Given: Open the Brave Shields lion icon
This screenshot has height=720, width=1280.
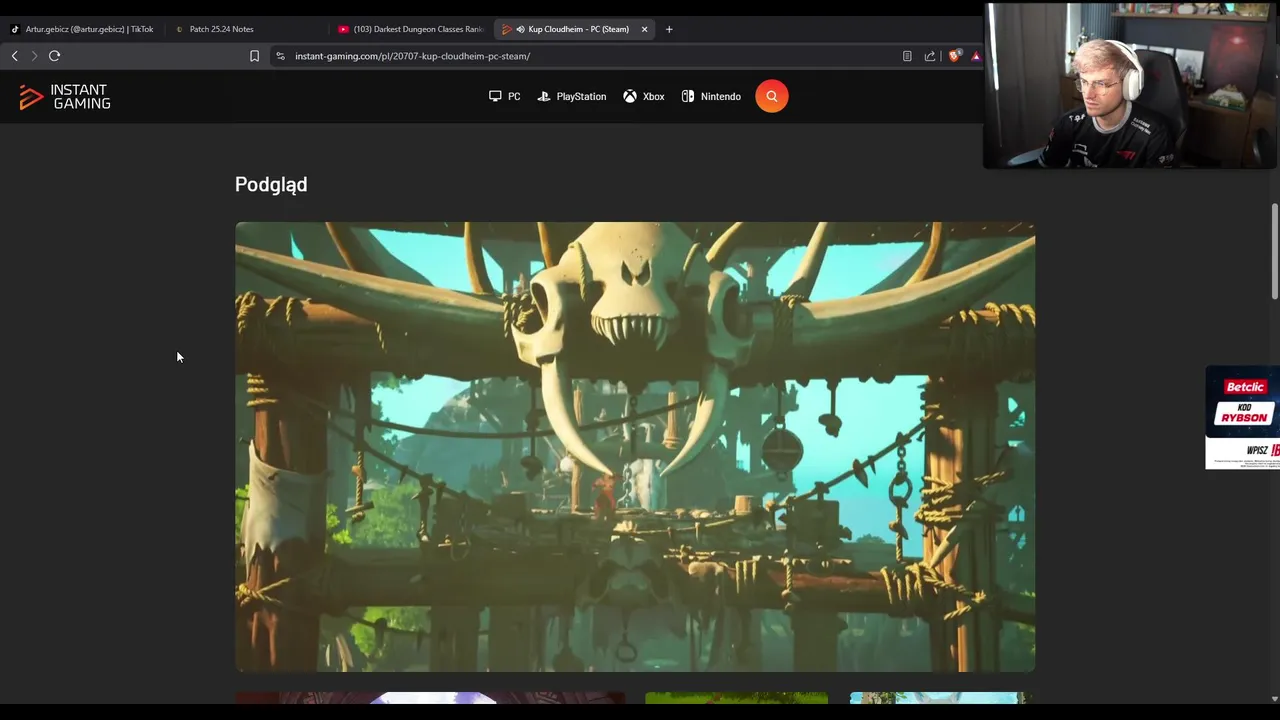Looking at the screenshot, I should (x=954, y=56).
